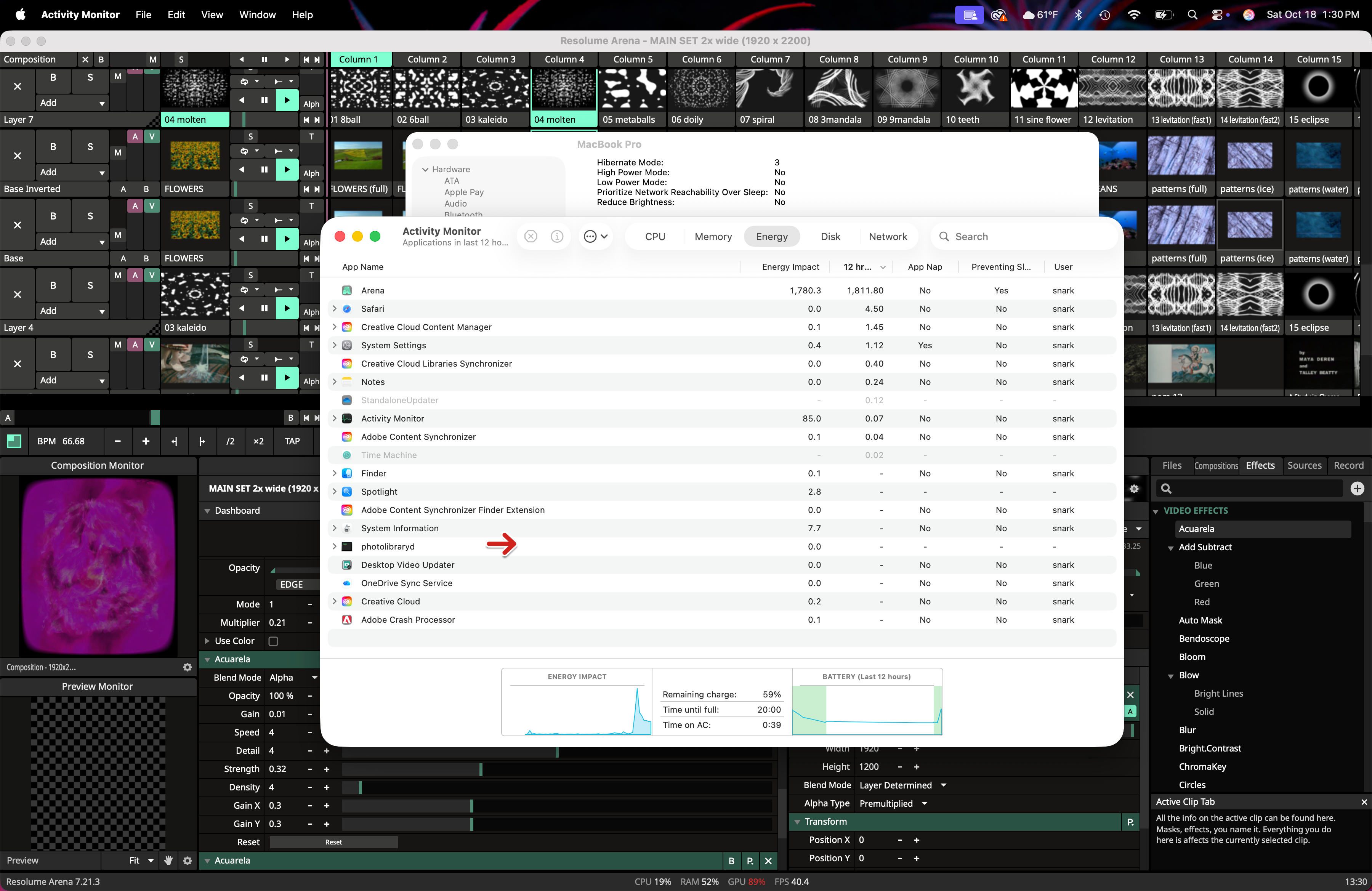Click the Time Machine icon in menu bar
Viewport: 1372px width, 891px height.
click(1104, 15)
